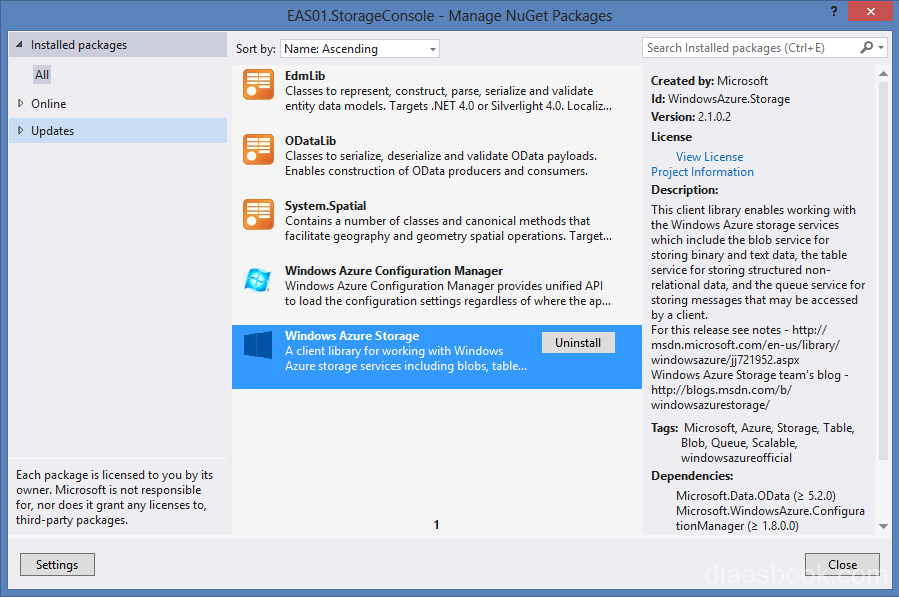Open the search options dropdown arrow
The width and height of the screenshot is (899, 597).
tap(881, 48)
